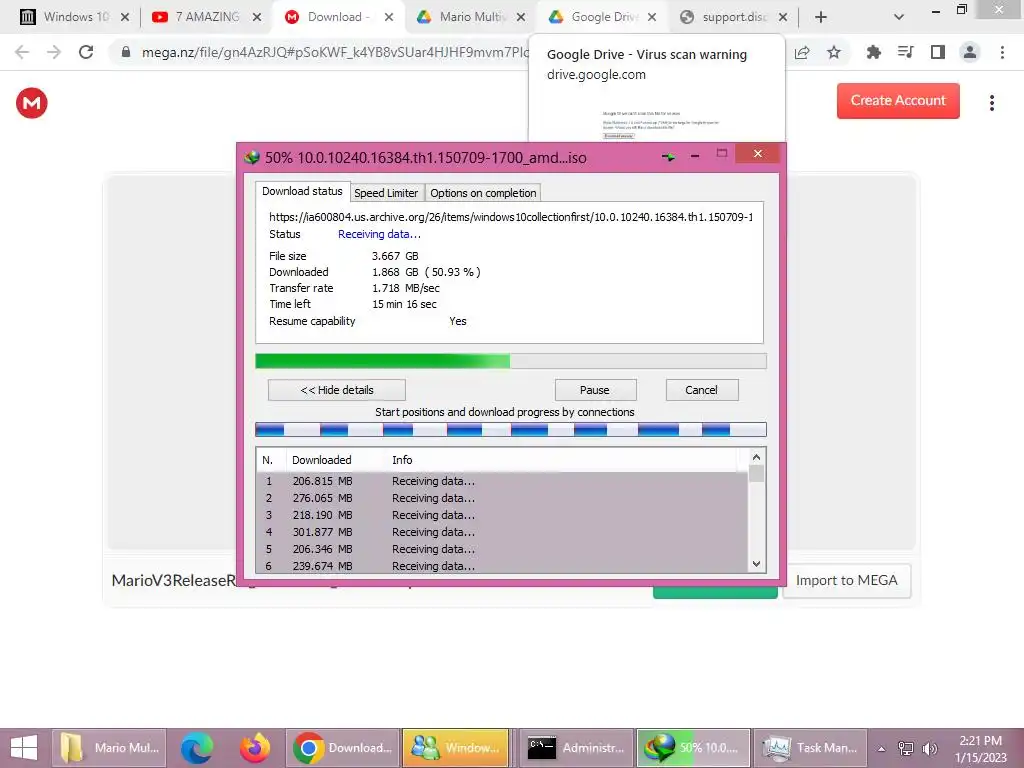Click the Info column header
Screen dimensions: 1024x768
402,460
